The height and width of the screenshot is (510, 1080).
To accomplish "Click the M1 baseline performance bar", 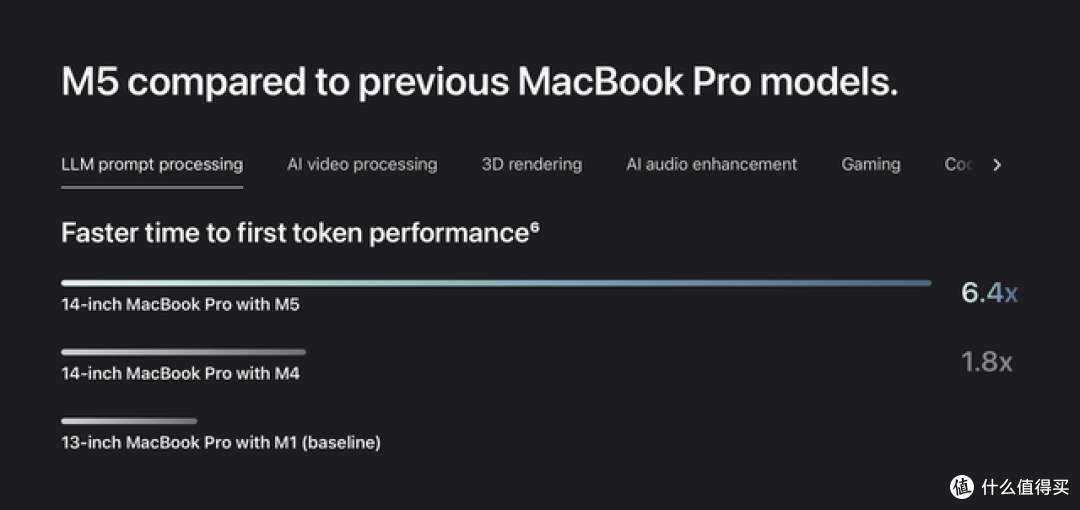I will [x=129, y=420].
